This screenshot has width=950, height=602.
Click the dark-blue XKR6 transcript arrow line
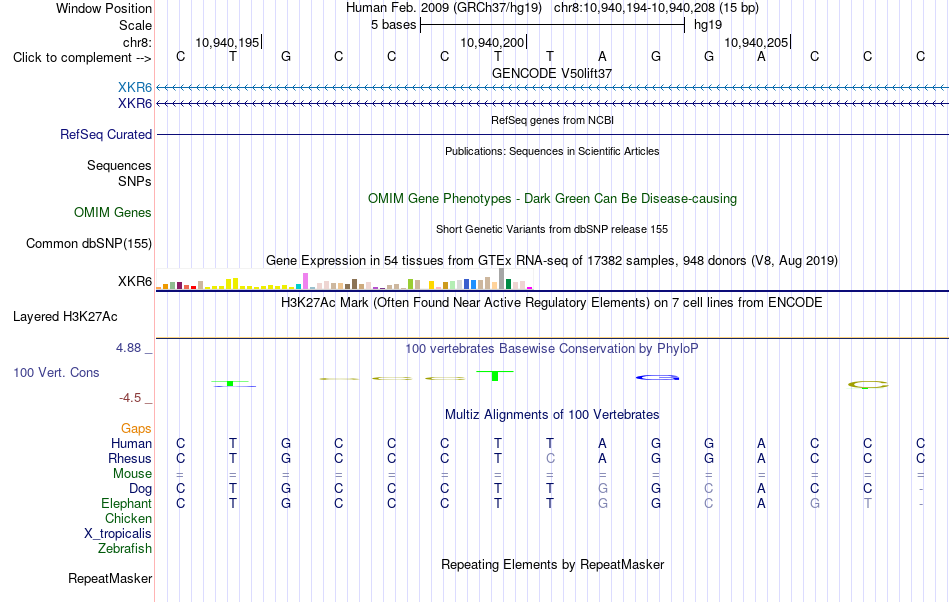click(552, 104)
